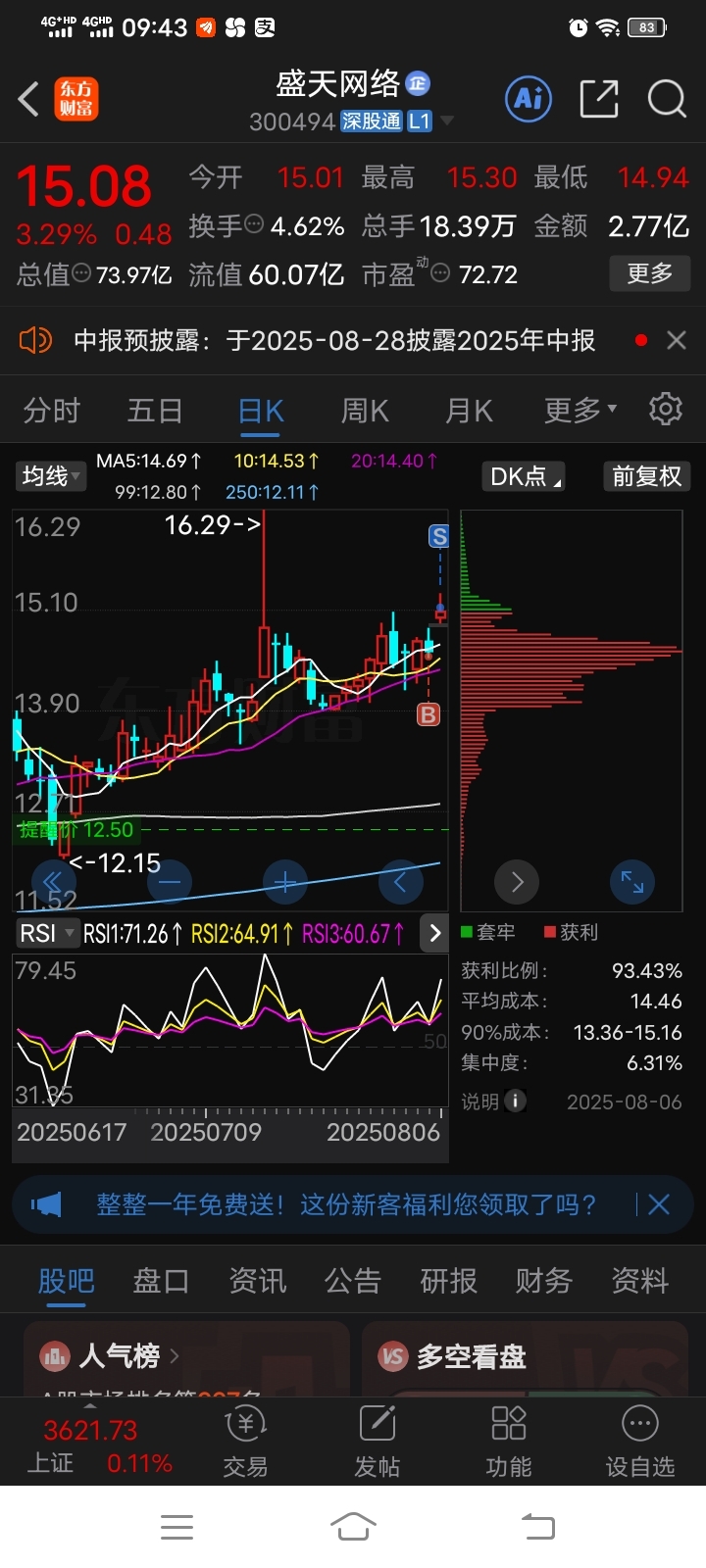
Task: Open the 财务 tab
Action: tap(544, 1280)
